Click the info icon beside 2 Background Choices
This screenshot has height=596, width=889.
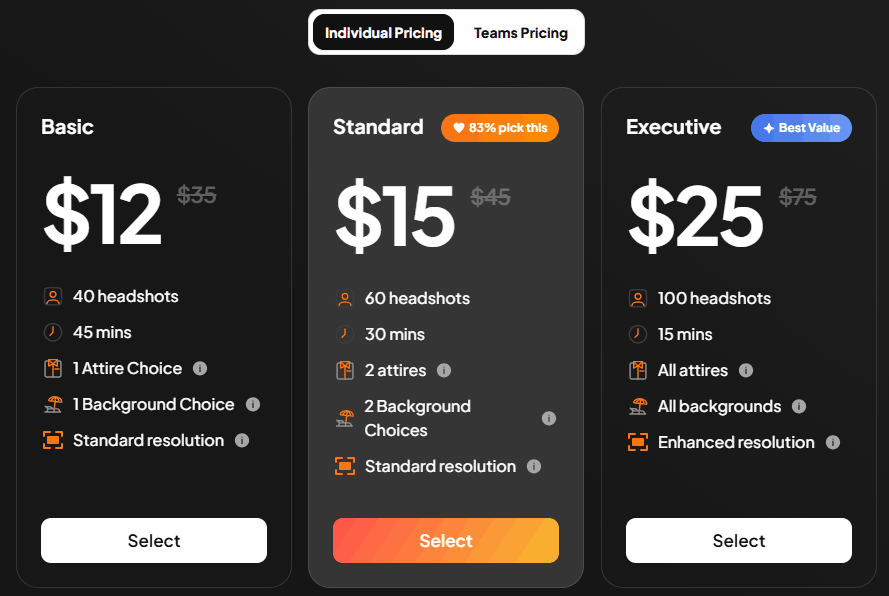tap(549, 418)
